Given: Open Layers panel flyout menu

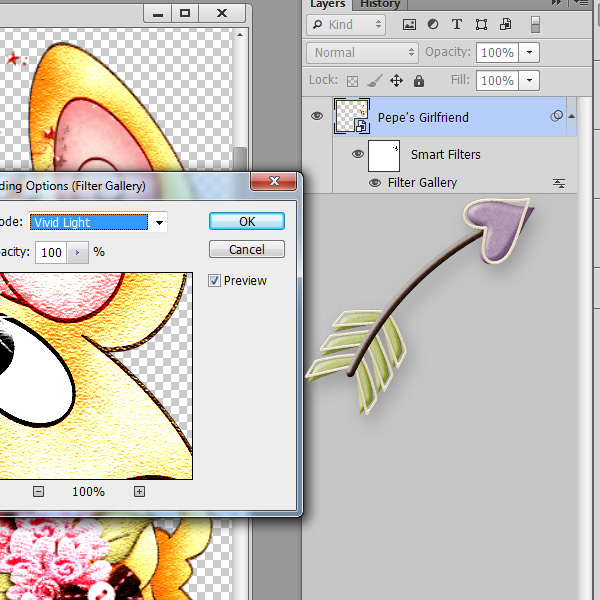Looking at the screenshot, I should pos(581,3).
